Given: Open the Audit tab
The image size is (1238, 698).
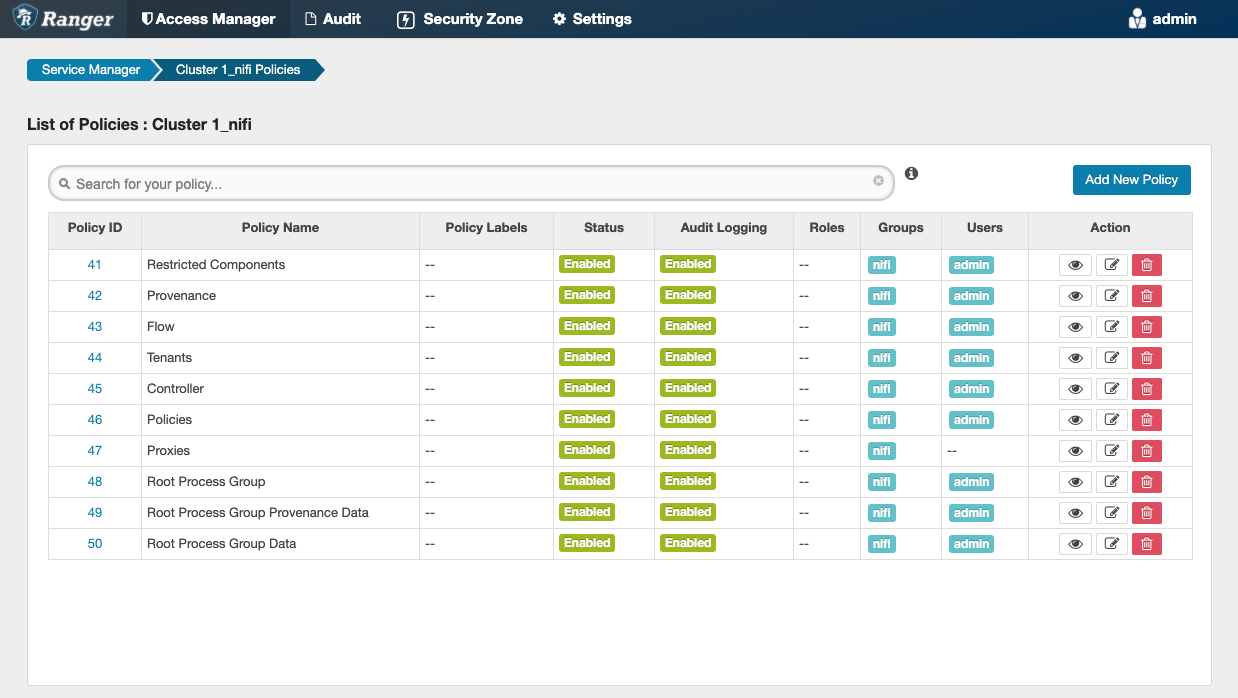Looking at the screenshot, I should pos(332,19).
